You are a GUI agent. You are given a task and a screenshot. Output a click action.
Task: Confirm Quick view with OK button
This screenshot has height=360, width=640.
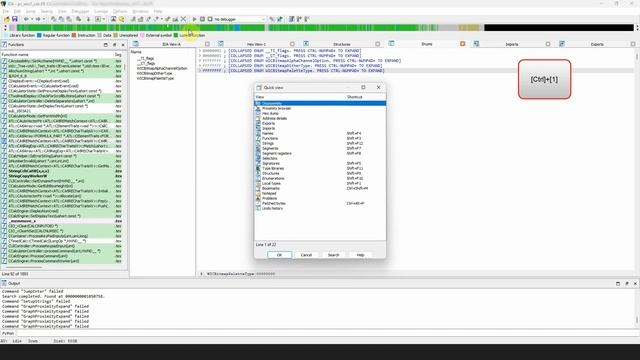click(x=280, y=255)
